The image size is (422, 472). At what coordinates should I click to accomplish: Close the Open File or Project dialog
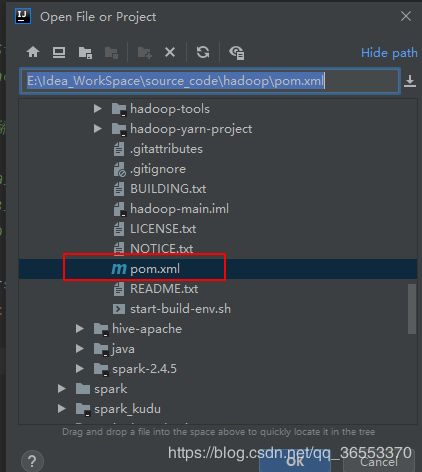coord(406,16)
